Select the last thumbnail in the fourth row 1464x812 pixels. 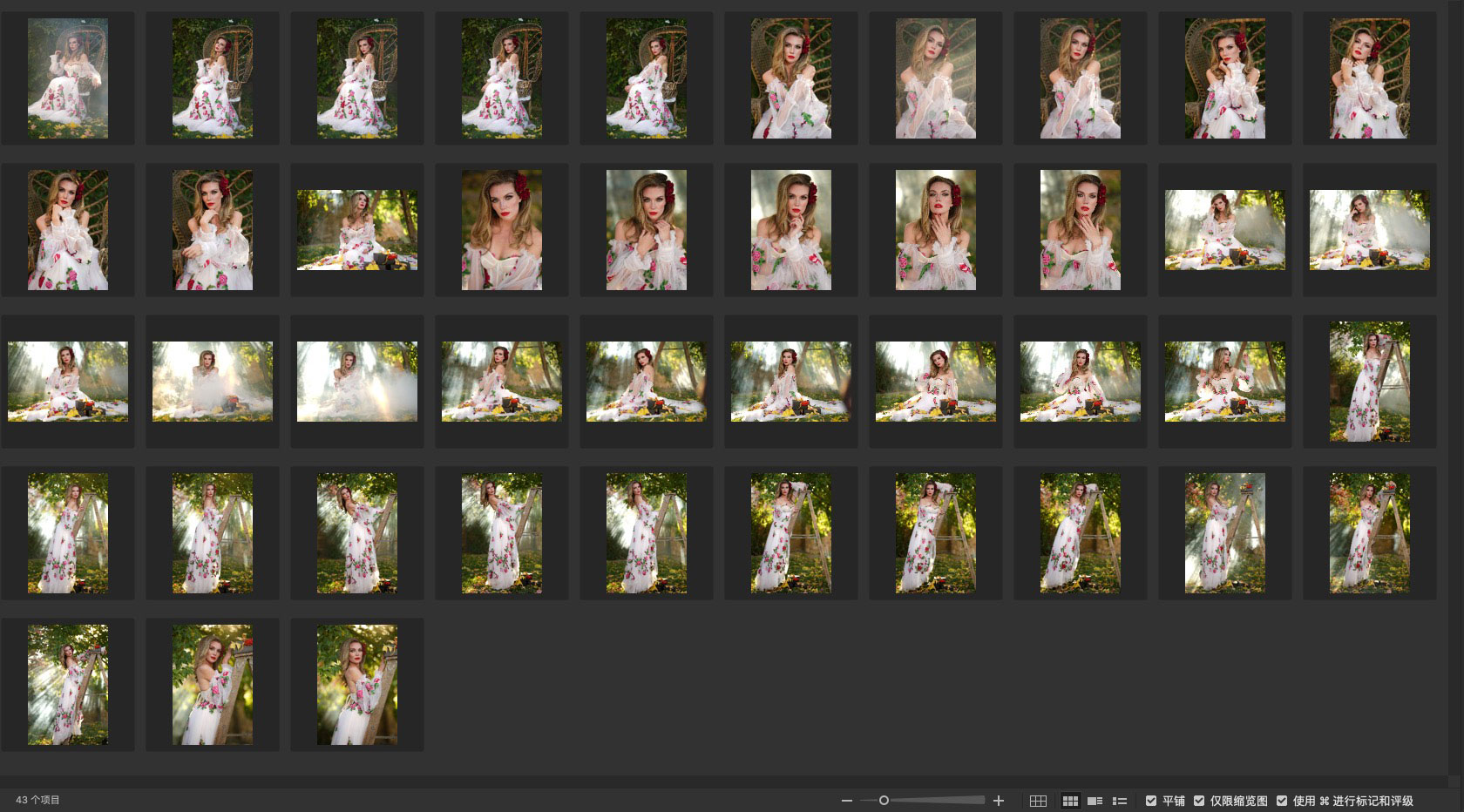(x=1369, y=533)
